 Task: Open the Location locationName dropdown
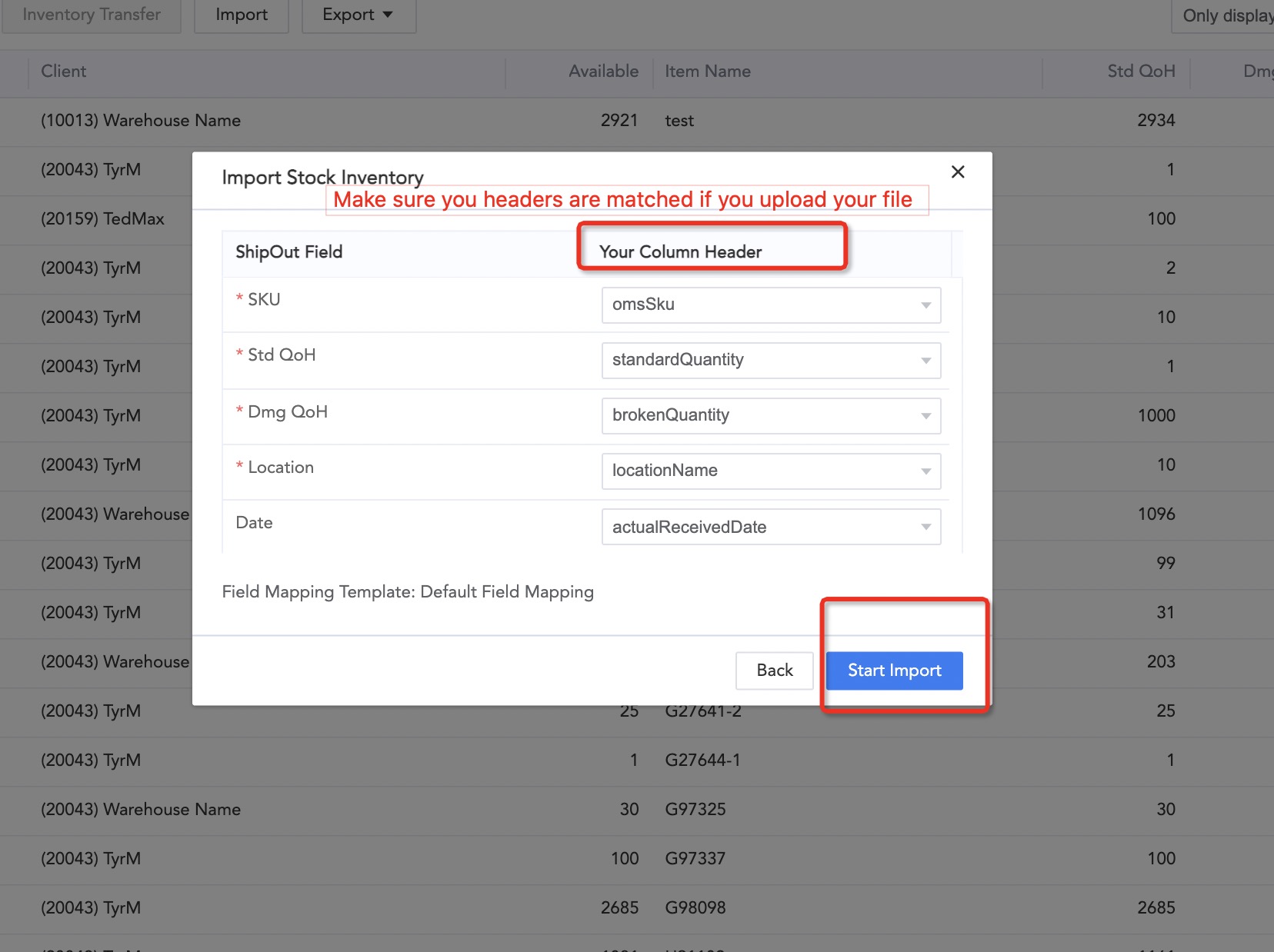point(771,471)
